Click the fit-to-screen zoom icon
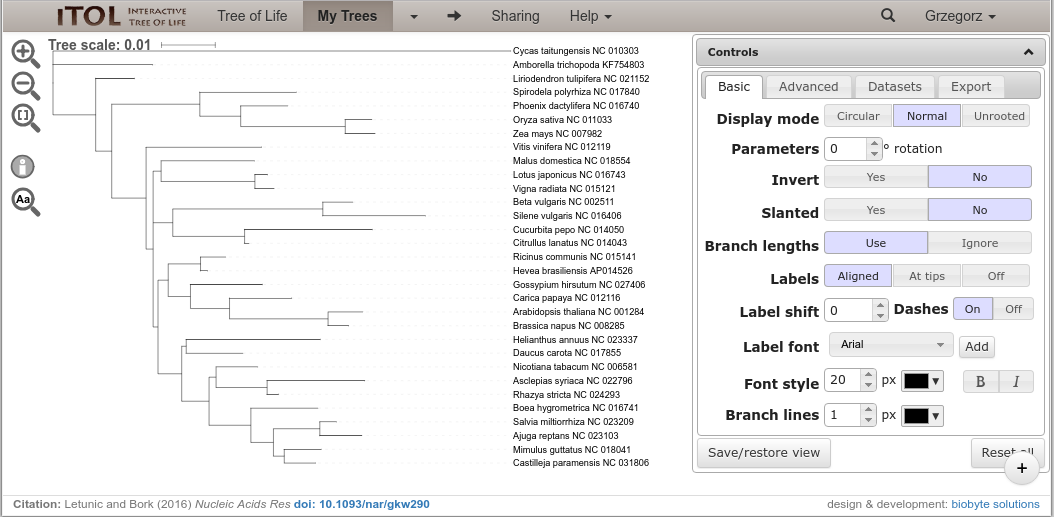This screenshot has height=517, width=1054. pyautogui.click(x=25, y=117)
